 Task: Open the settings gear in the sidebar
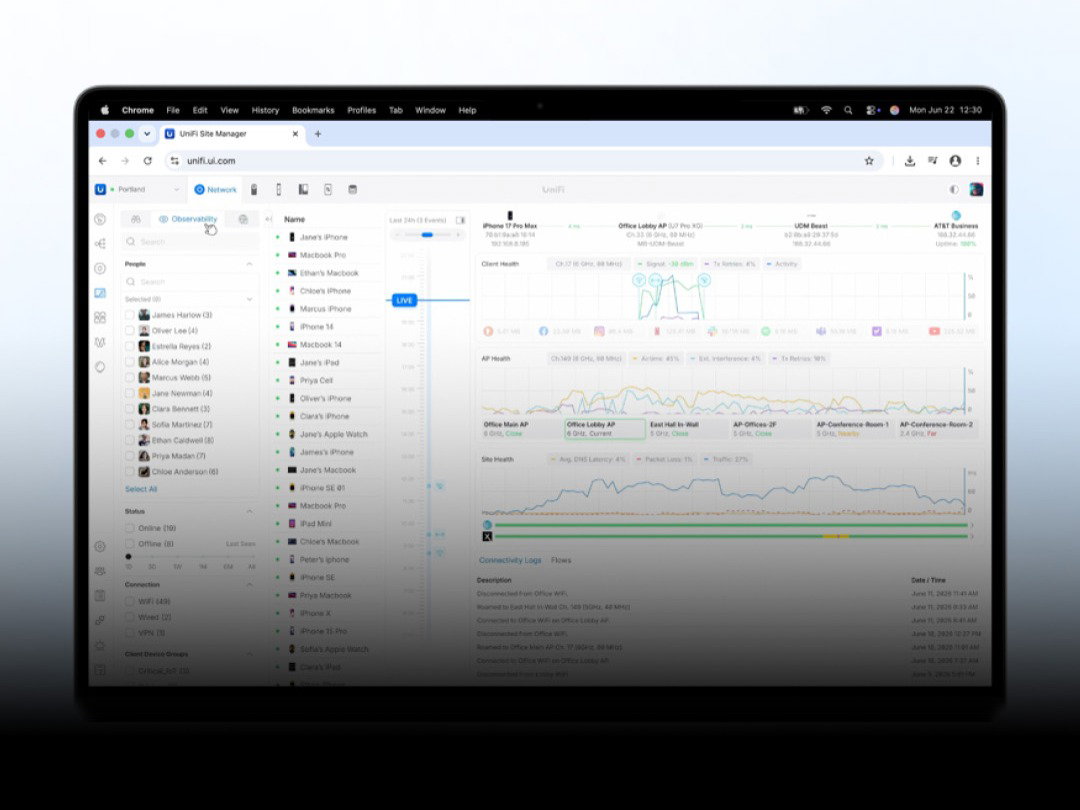pos(101,546)
